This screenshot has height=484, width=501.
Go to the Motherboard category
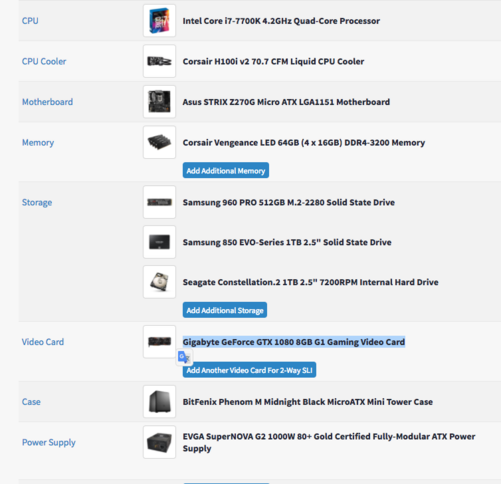click(x=47, y=102)
